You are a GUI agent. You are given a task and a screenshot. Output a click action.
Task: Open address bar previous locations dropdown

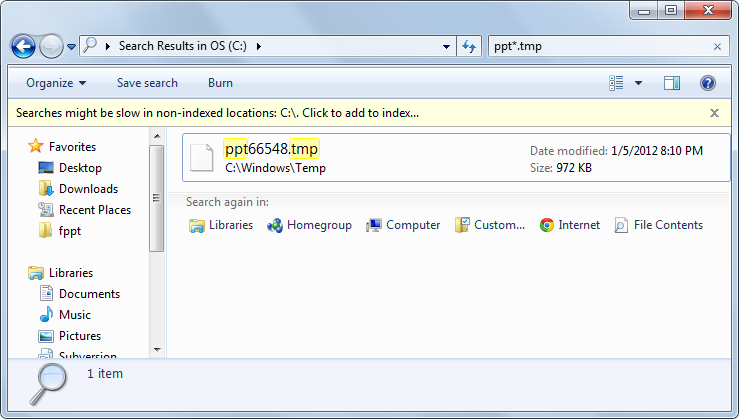click(x=446, y=46)
